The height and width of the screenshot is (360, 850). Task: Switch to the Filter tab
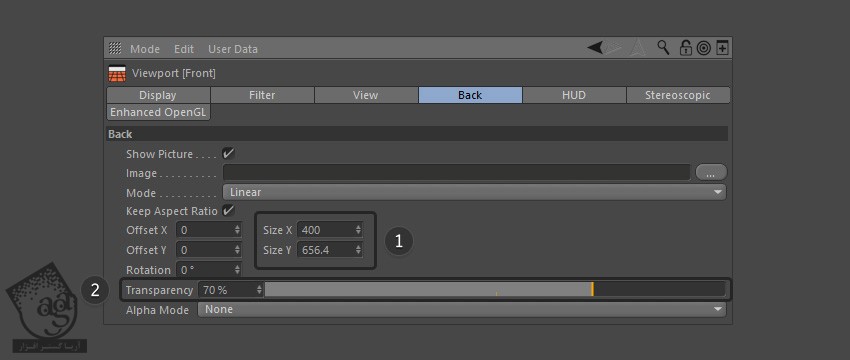coord(262,95)
